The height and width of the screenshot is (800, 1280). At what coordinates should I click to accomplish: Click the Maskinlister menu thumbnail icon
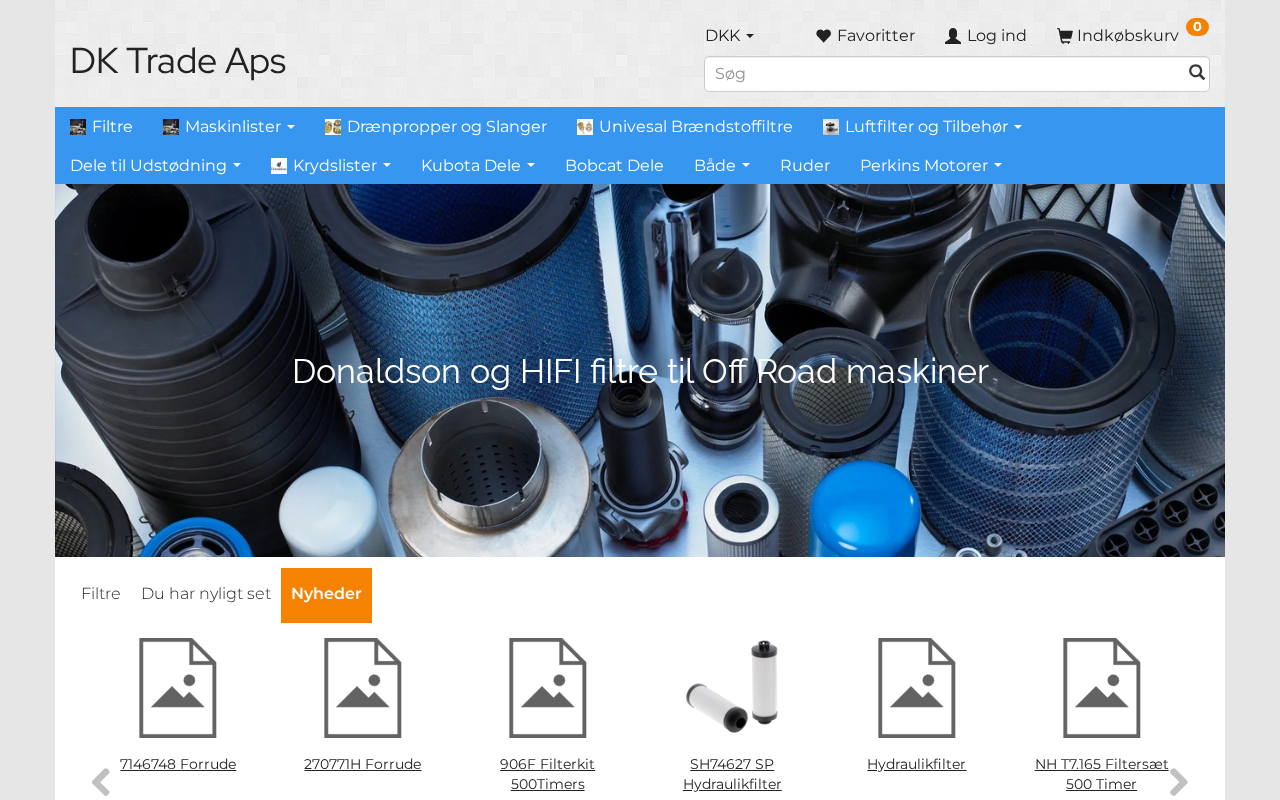coord(171,127)
